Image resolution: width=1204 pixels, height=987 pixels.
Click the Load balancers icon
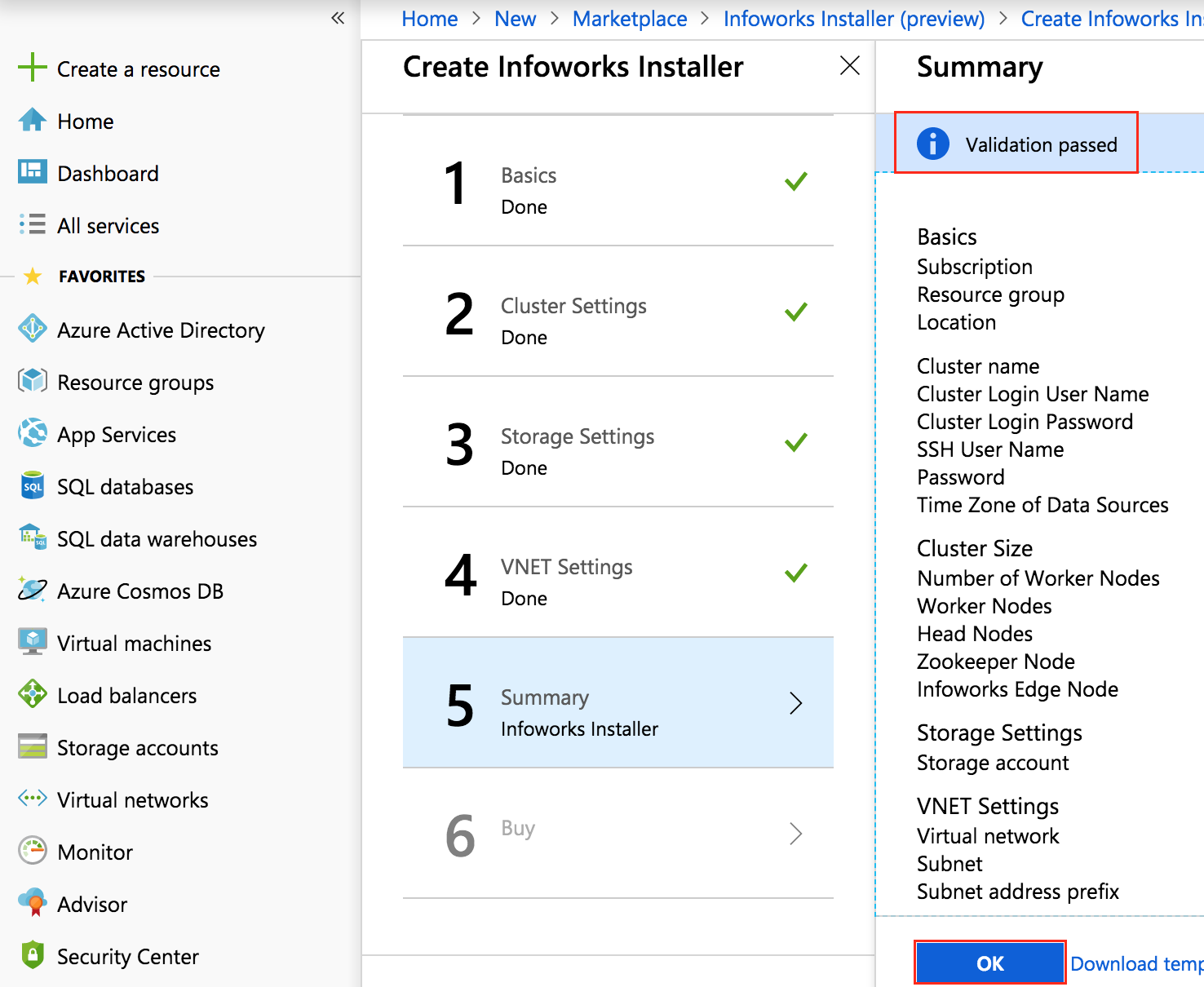[x=33, y=694]
